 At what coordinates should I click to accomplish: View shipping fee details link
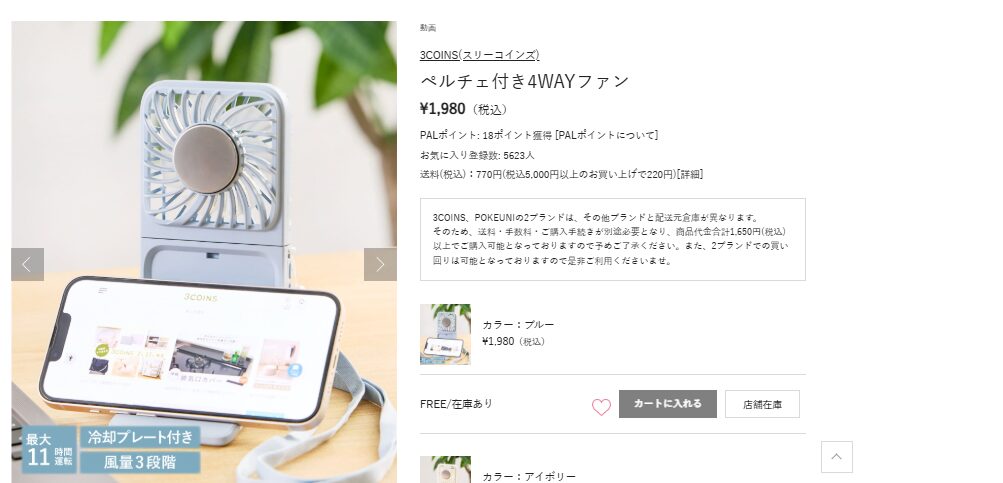690,174
